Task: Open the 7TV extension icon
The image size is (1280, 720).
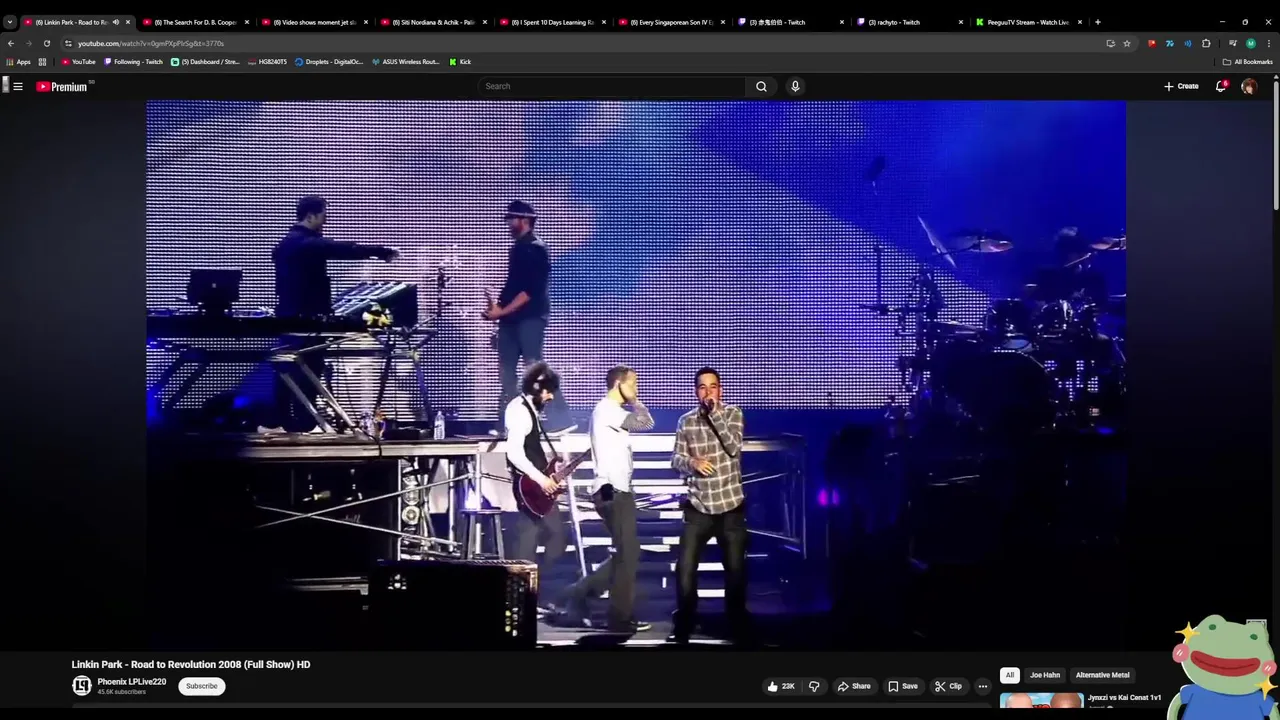Action: pyautogui.click(x=1170, y=43)
